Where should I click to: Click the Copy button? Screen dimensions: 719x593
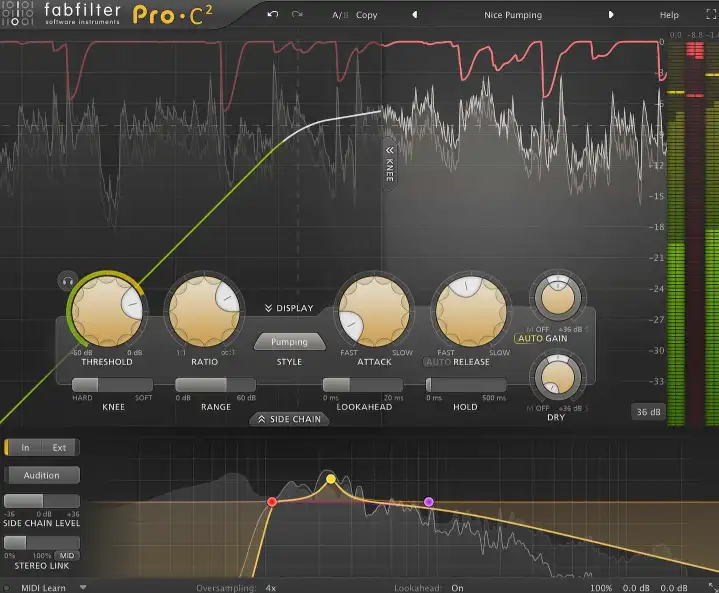point(366,15)
